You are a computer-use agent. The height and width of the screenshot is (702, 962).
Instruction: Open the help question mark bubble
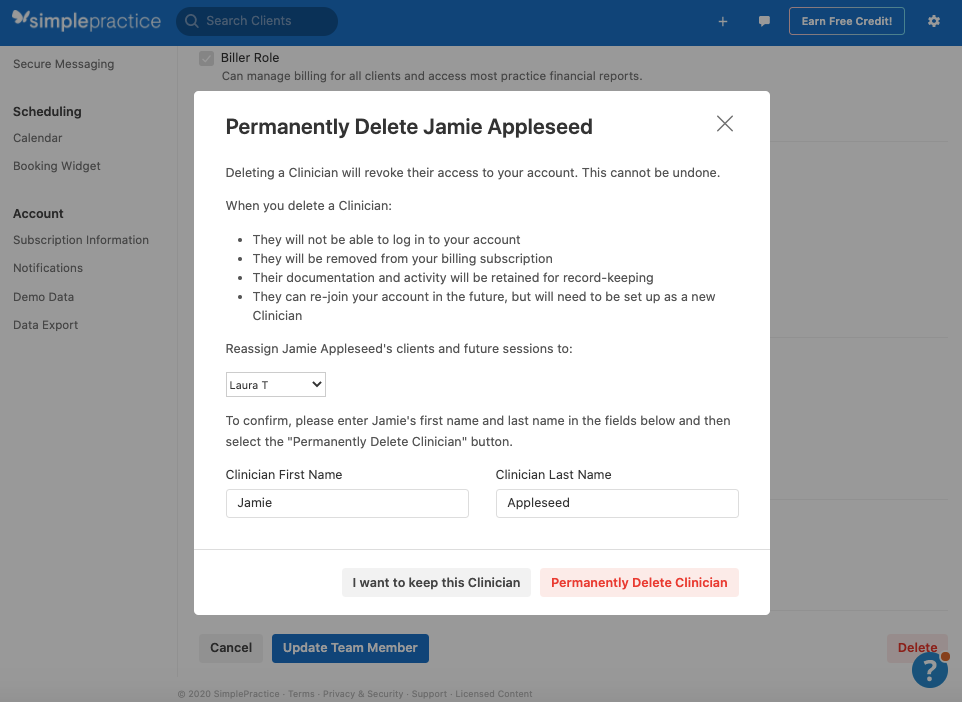tap(929, 670)
